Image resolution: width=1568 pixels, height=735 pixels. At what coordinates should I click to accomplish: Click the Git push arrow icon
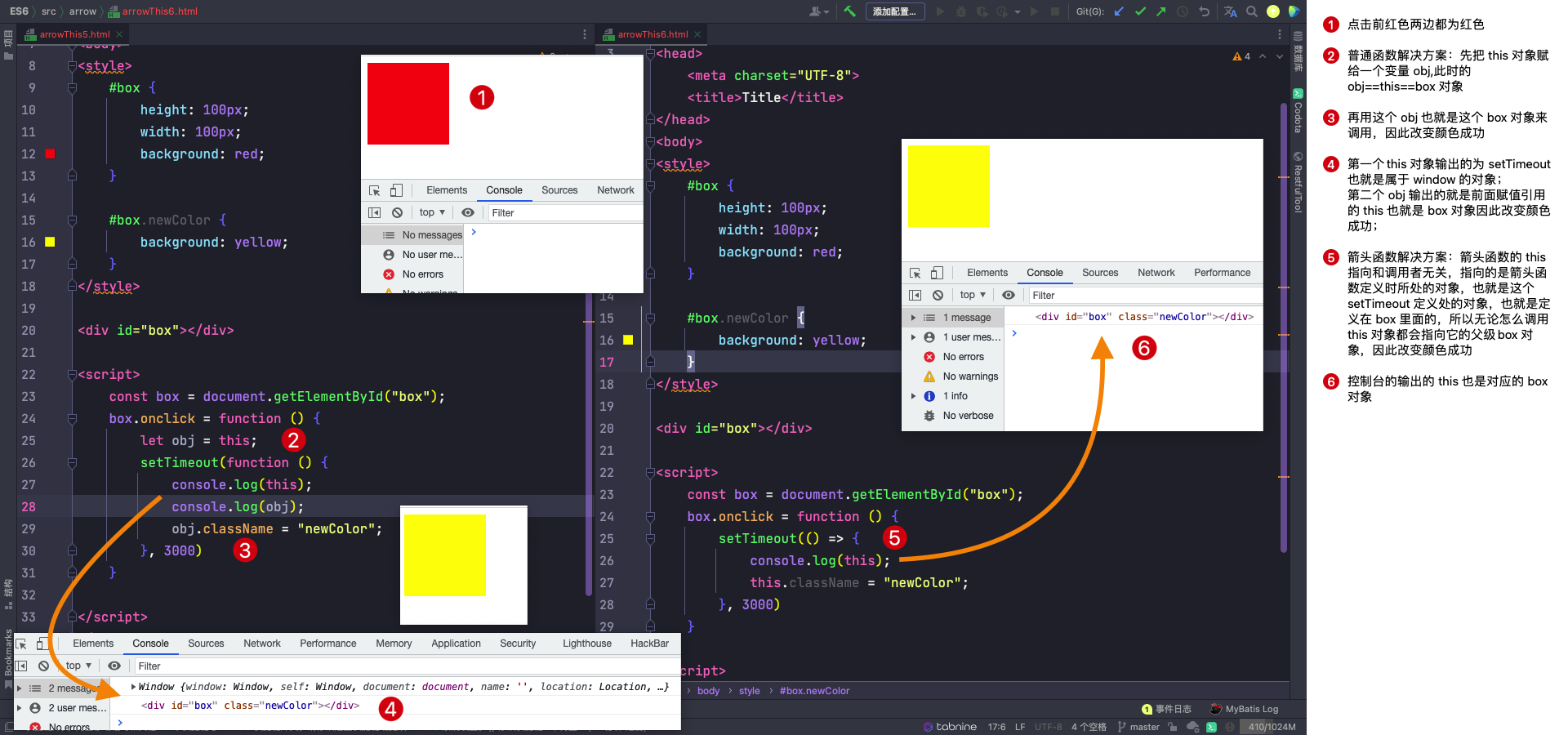point(1160,11)
